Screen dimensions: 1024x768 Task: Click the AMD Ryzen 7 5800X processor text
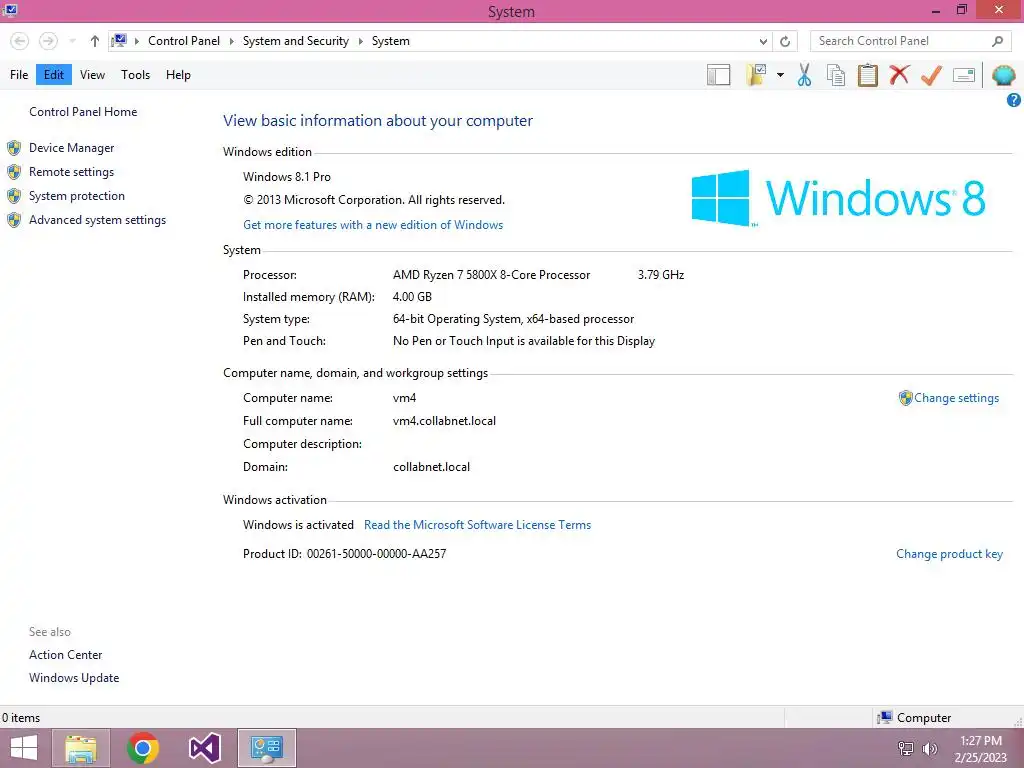pos(491,275)
